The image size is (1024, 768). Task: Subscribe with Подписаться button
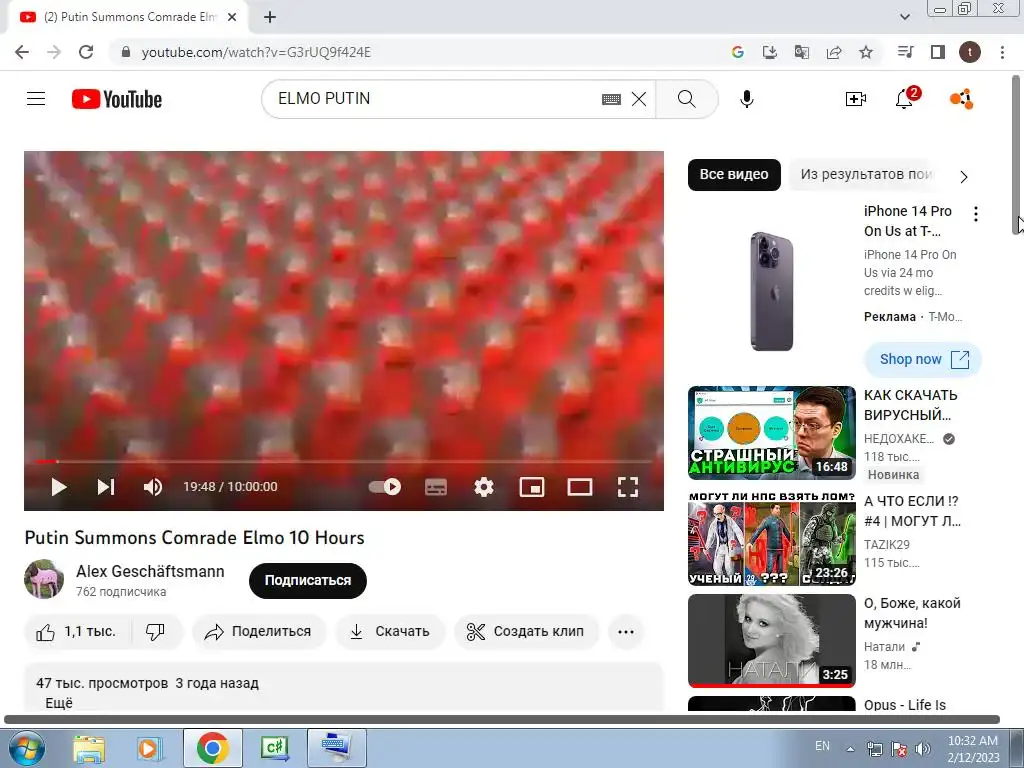[x=308, y=581]
